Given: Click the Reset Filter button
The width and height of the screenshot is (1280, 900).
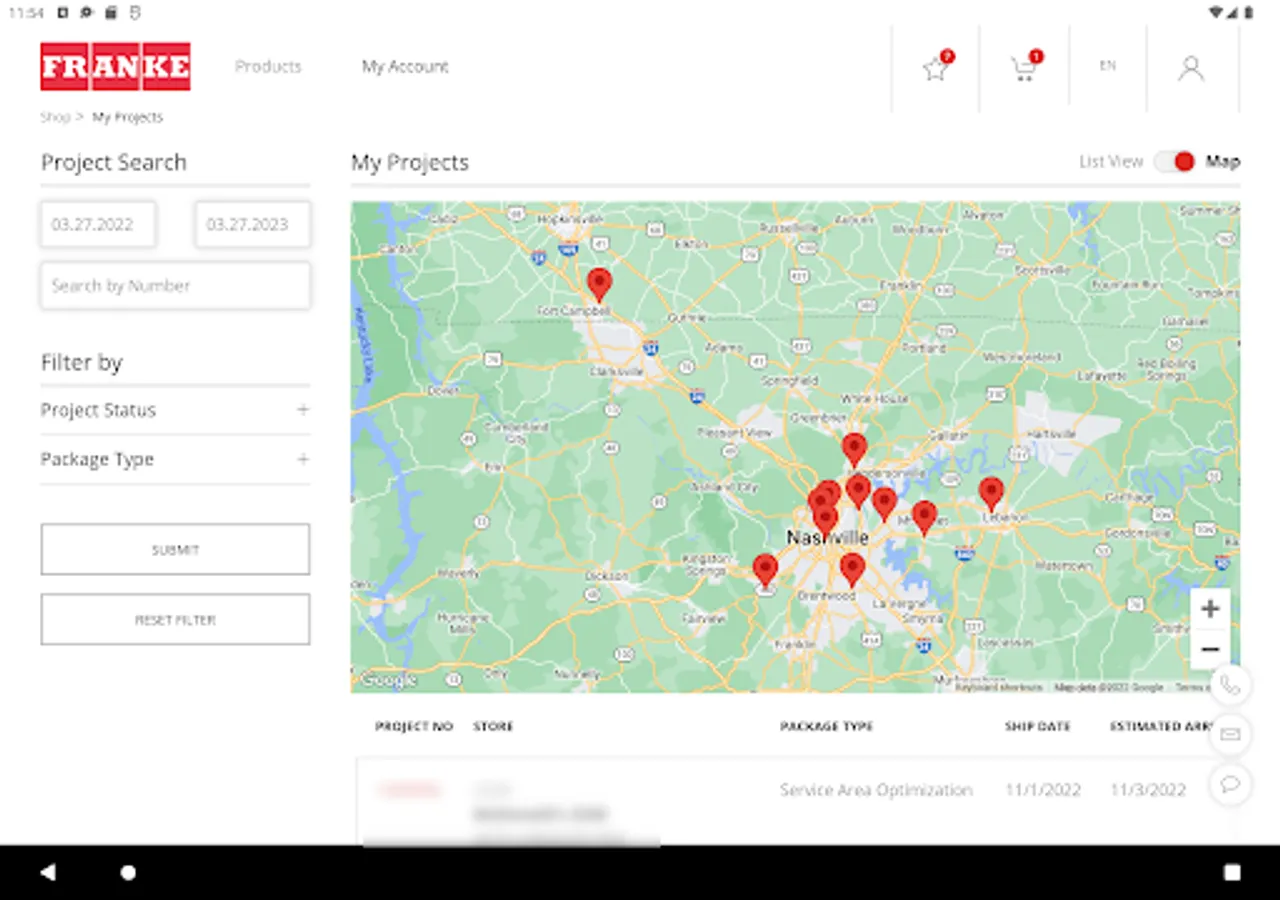Looking at the screenshot, I should [x=175, y=620].
